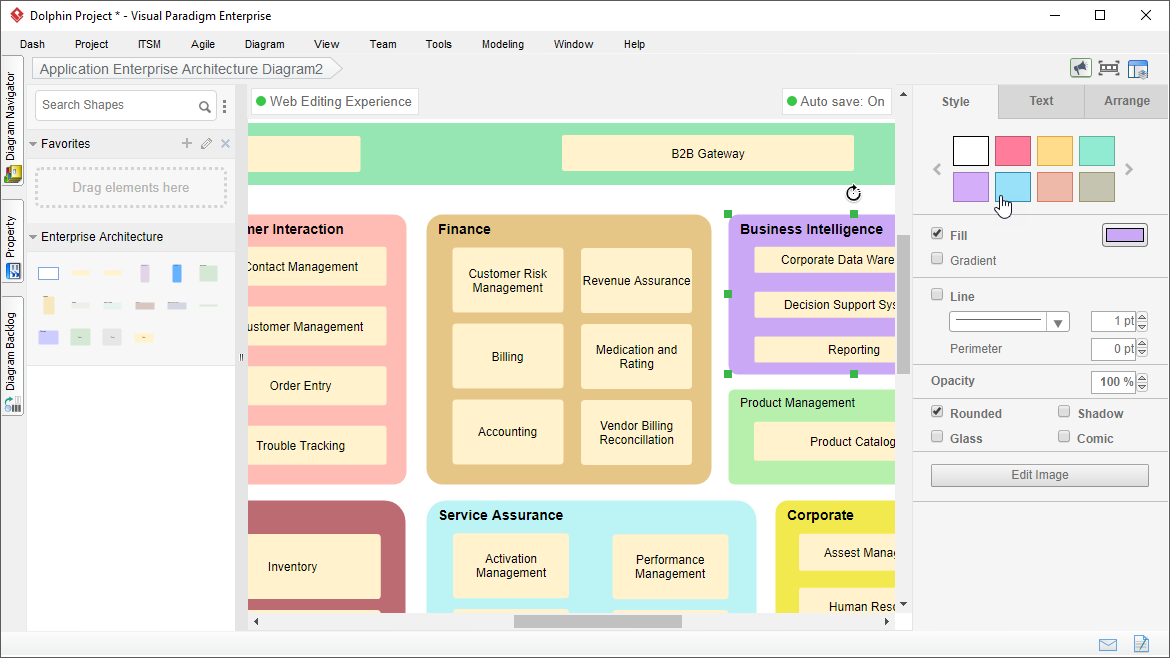Screen dimensions: 1170x658
Task: Click the fit-to-width toolbar icon
Action: (1109, 68)
